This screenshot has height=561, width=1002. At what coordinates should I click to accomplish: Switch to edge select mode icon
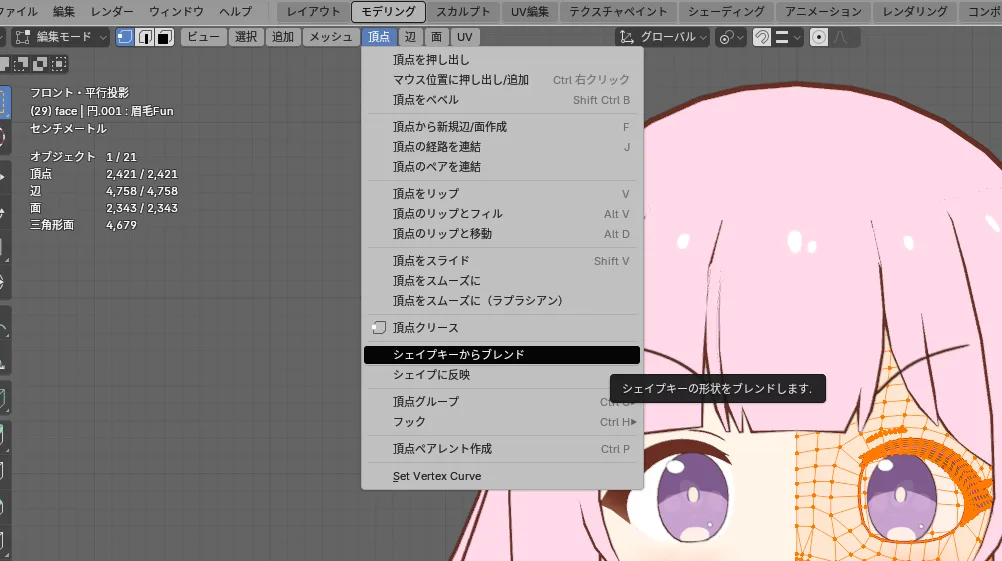145,37
